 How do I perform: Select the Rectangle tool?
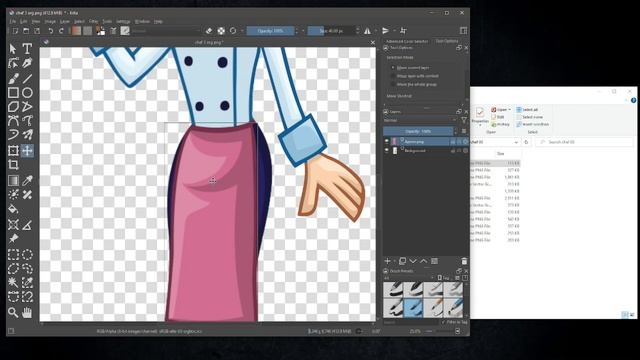(13, 93)
